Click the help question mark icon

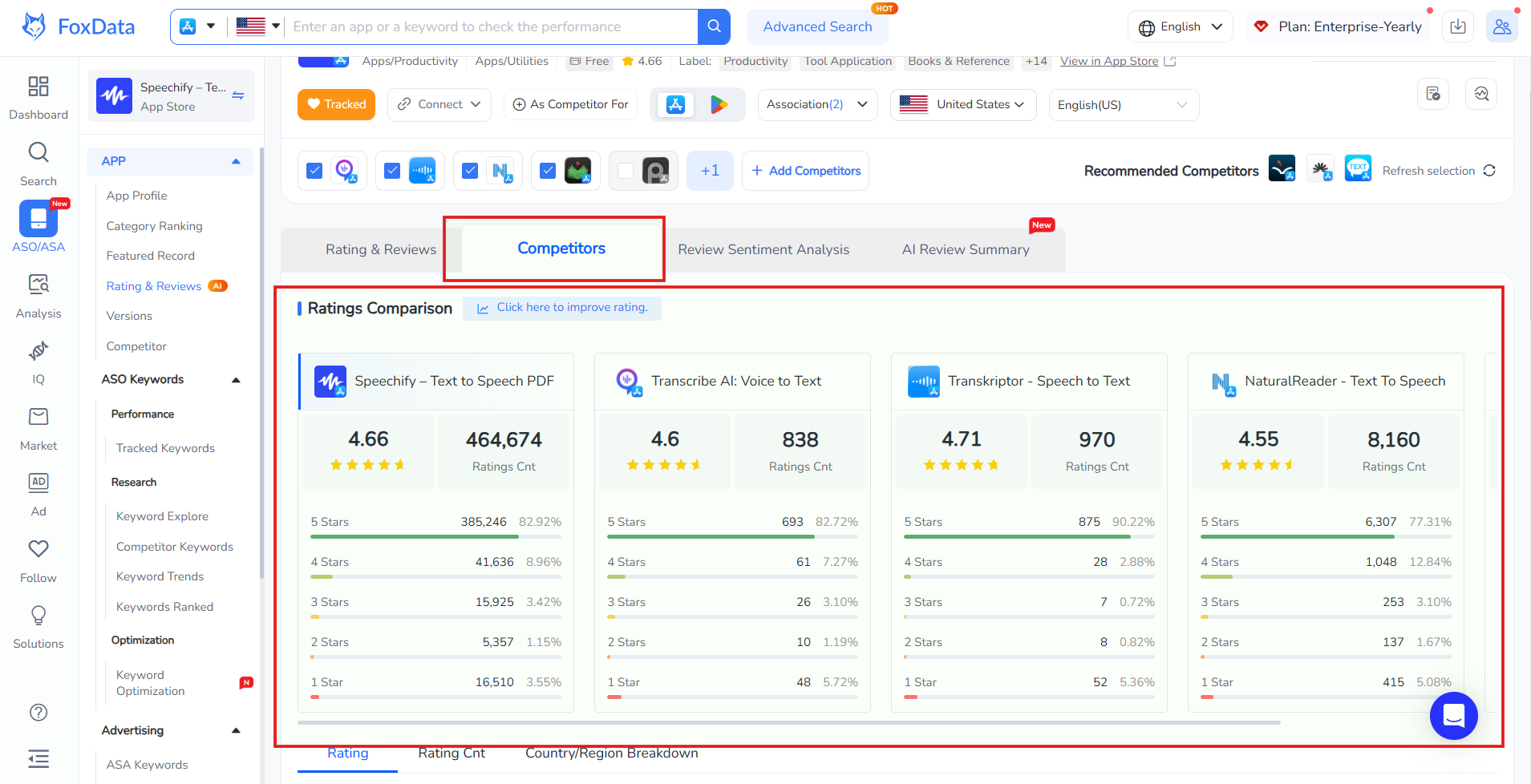tap(38, 713)
